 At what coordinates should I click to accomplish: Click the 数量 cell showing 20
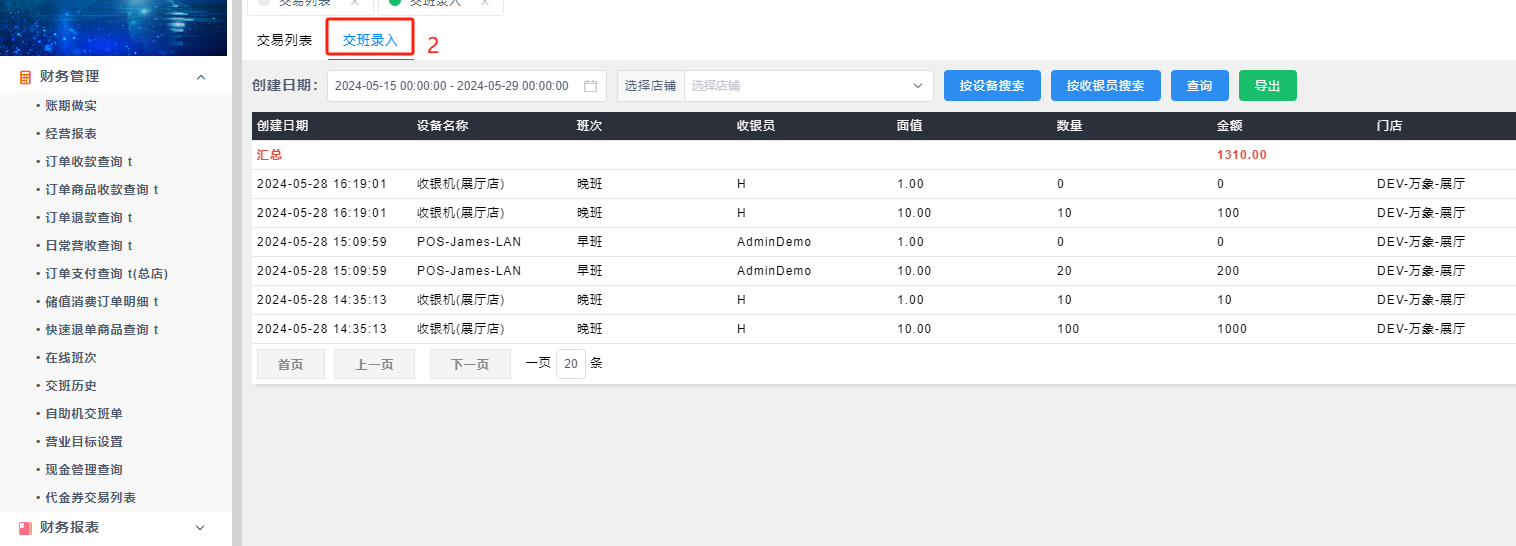click(1065, 271)
